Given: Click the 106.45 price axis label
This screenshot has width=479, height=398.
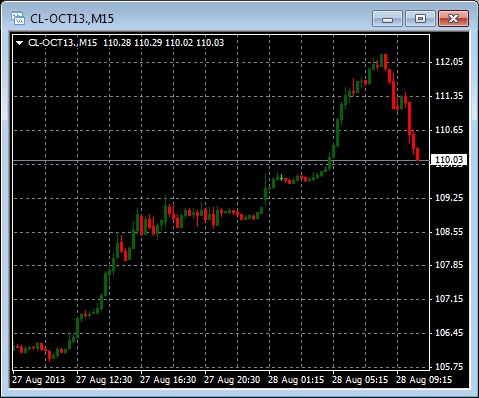Looking at the screenshot, I should pyautogui.click(x=449, y=333).
